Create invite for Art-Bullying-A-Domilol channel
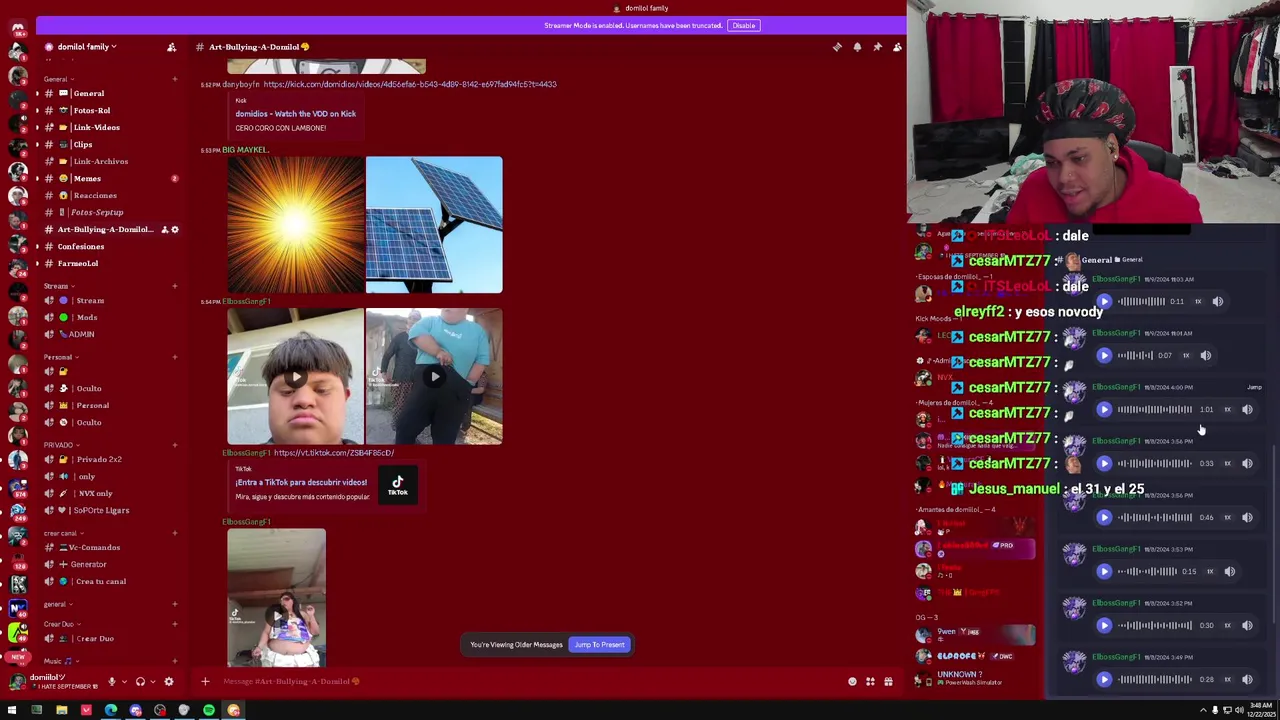The image size is (1280, 720). [164, 230]
